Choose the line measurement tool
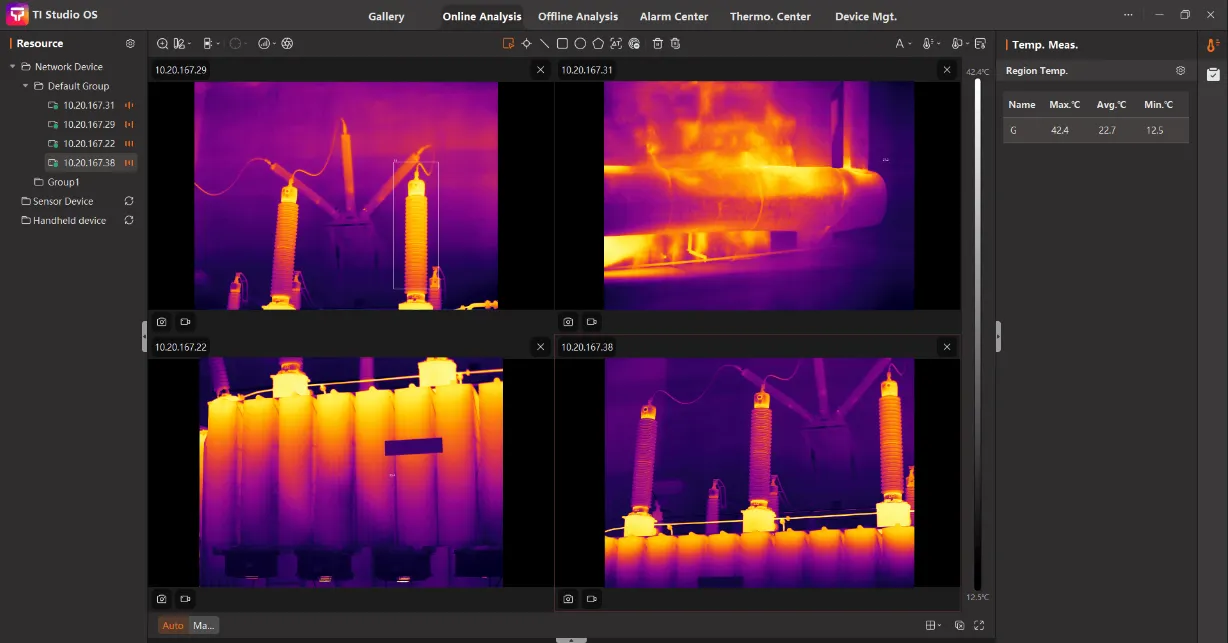This screenshot has width=1228, height=643. 544,44
